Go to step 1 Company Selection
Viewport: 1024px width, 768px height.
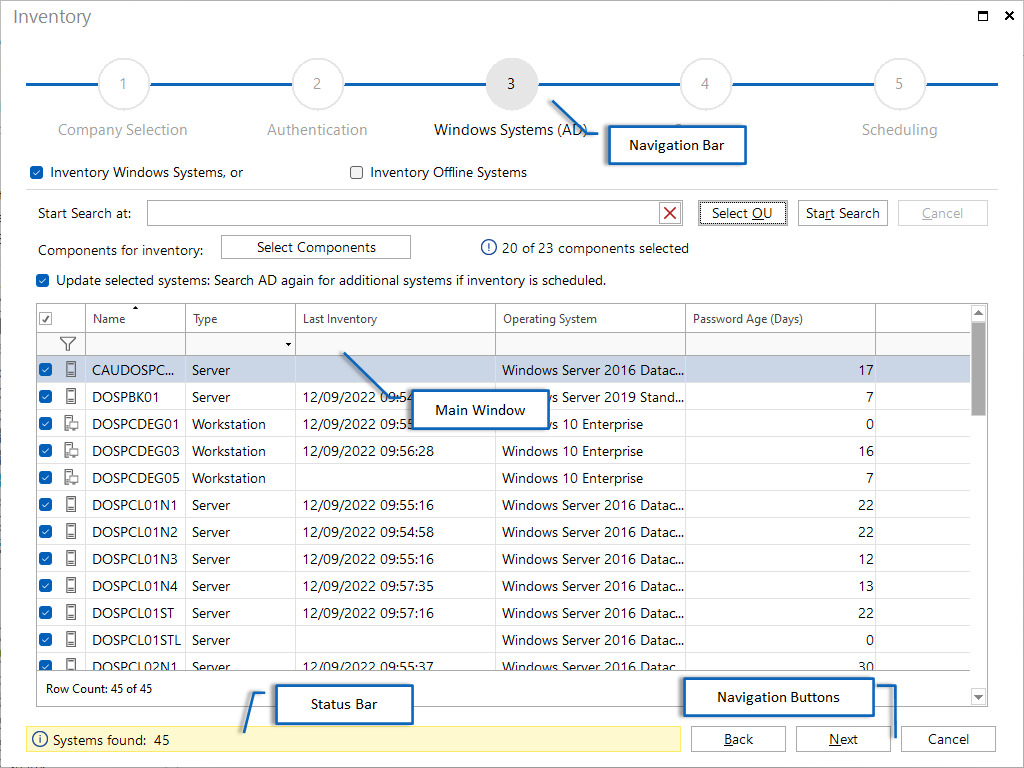[123, 84]
